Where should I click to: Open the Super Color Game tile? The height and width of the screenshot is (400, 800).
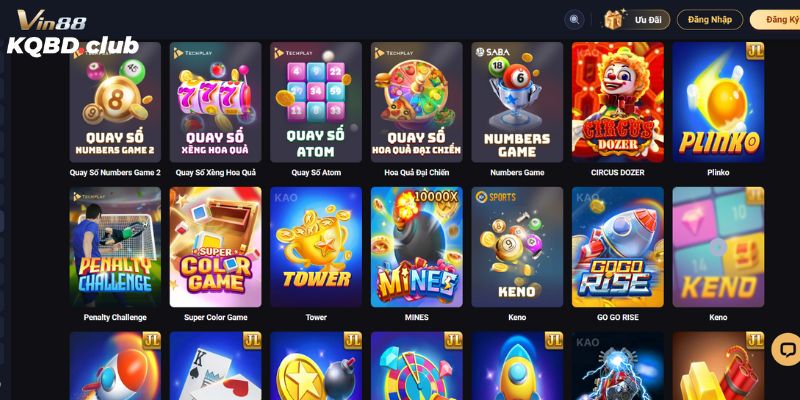pyautogui.click(x=215, y=247)
